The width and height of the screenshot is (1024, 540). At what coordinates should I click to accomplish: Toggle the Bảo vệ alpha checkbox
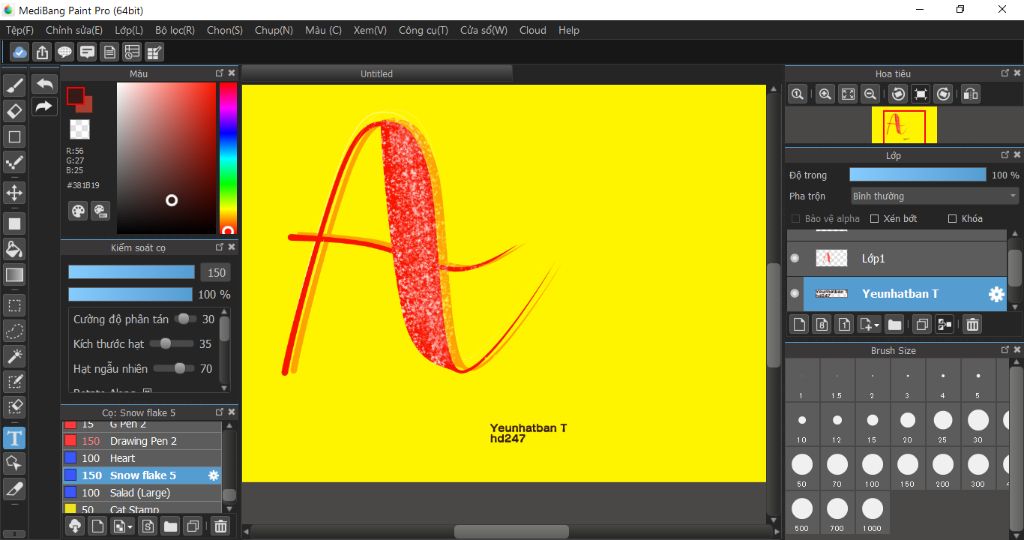click(795, 219)
